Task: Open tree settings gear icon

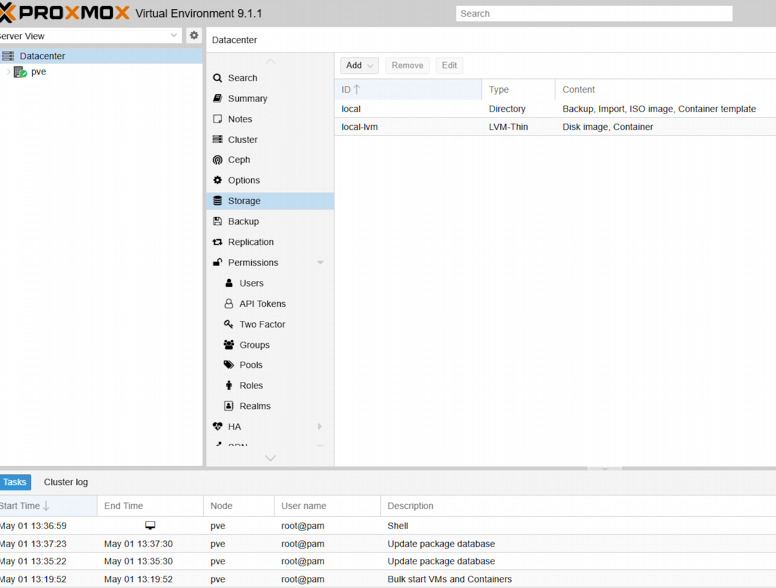Action: 194,35
